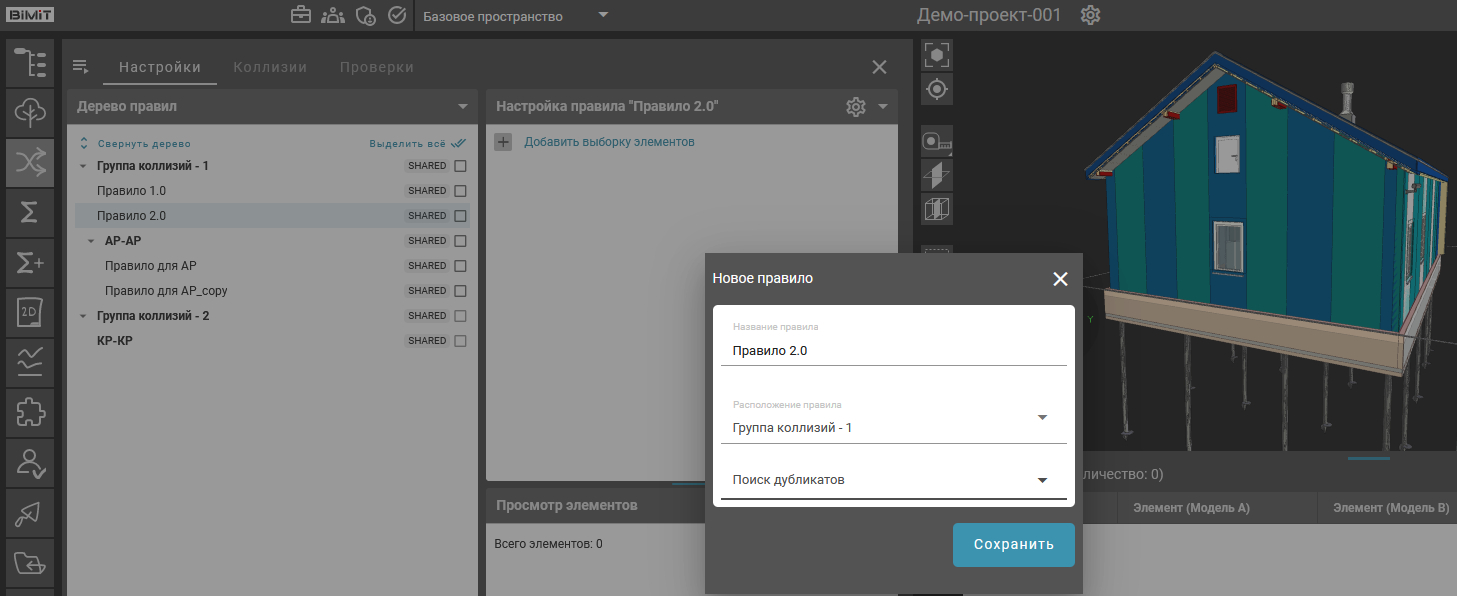Image resolution: width=1457 pixels, height=596 pixels.
Task: Open the Поиск дубликатов dropdown
Action: pos(1041,480)
